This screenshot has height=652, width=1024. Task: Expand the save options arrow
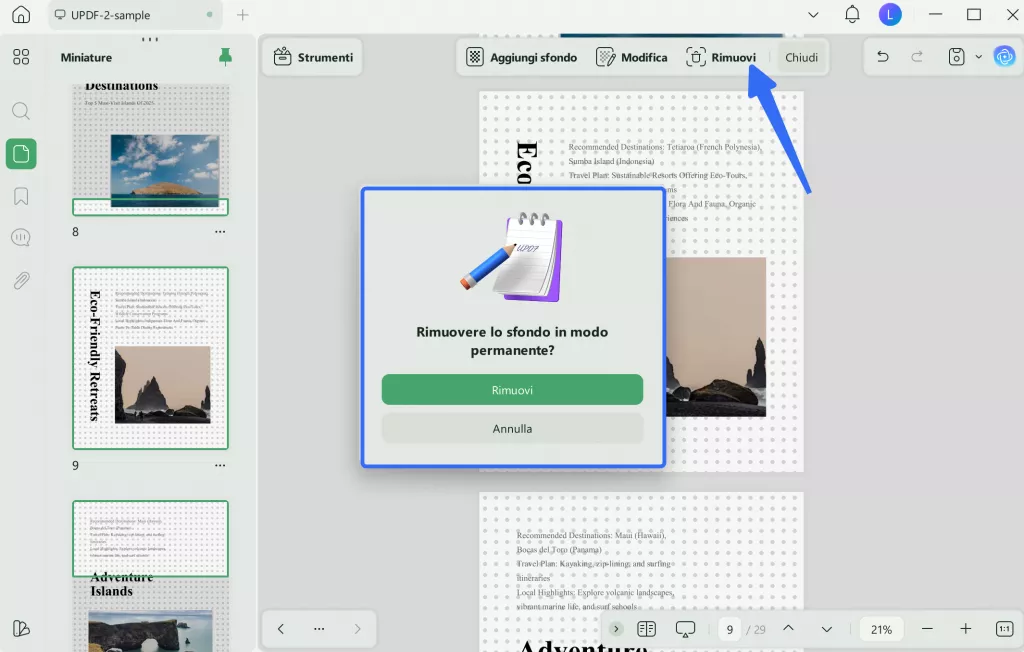click(x=978, y=57)
